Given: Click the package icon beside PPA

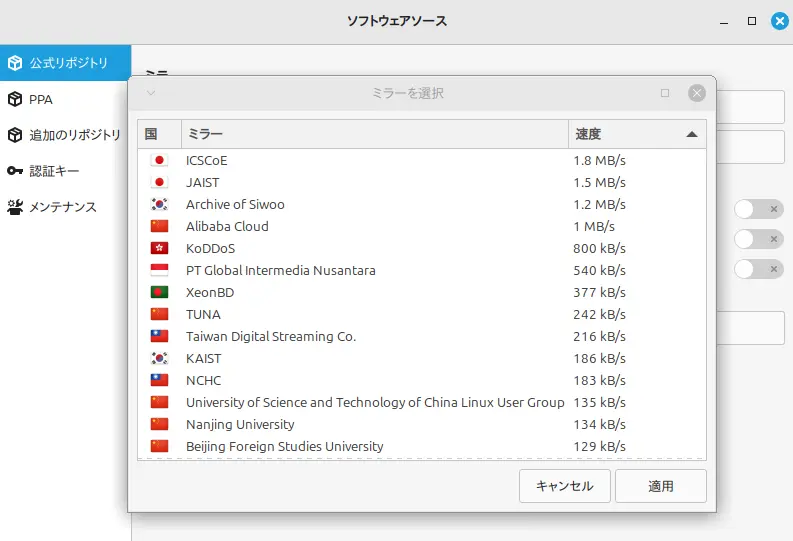Looking at the screenshot, I should 15,99.
